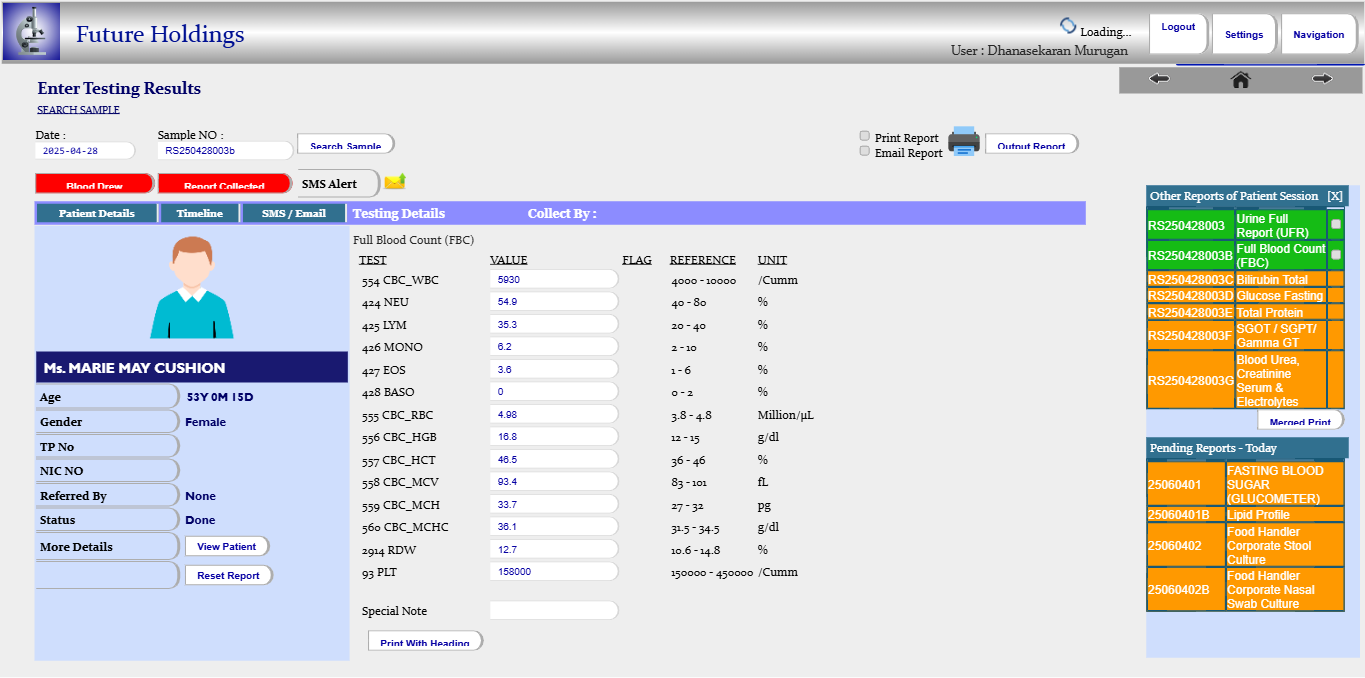Go back using left arrow icon

coord(1159,80)
